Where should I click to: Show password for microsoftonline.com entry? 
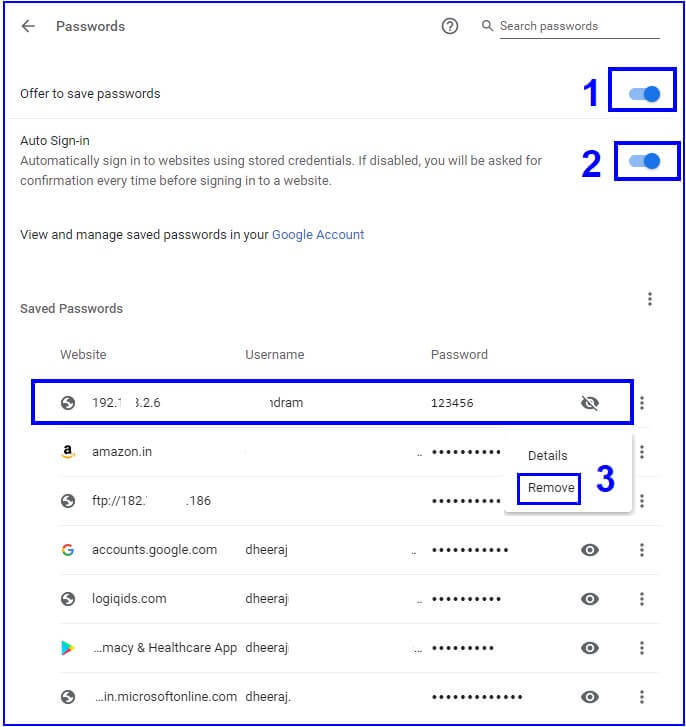pos(590,697)
